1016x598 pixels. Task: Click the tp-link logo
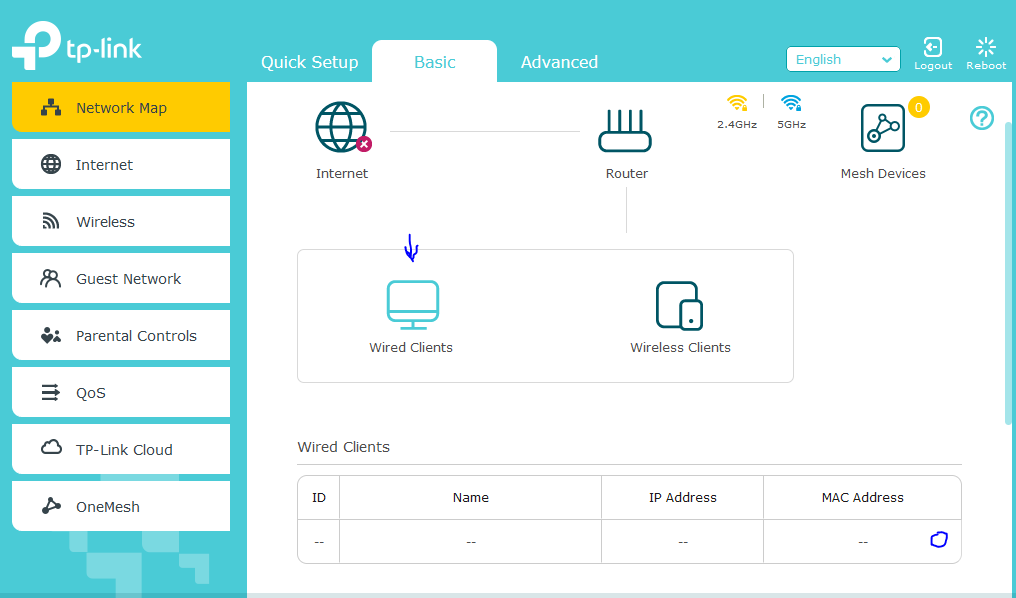click(76, 46)
